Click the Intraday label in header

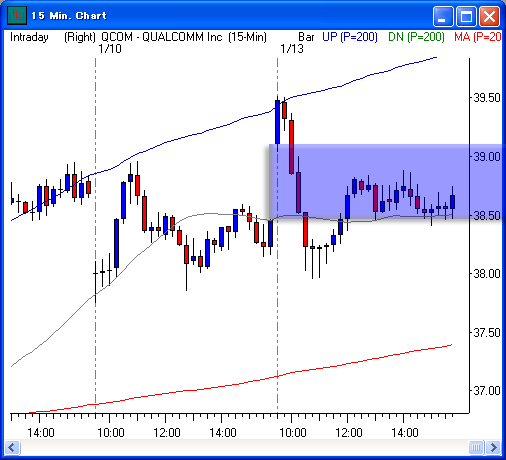[x=29, y=37]
